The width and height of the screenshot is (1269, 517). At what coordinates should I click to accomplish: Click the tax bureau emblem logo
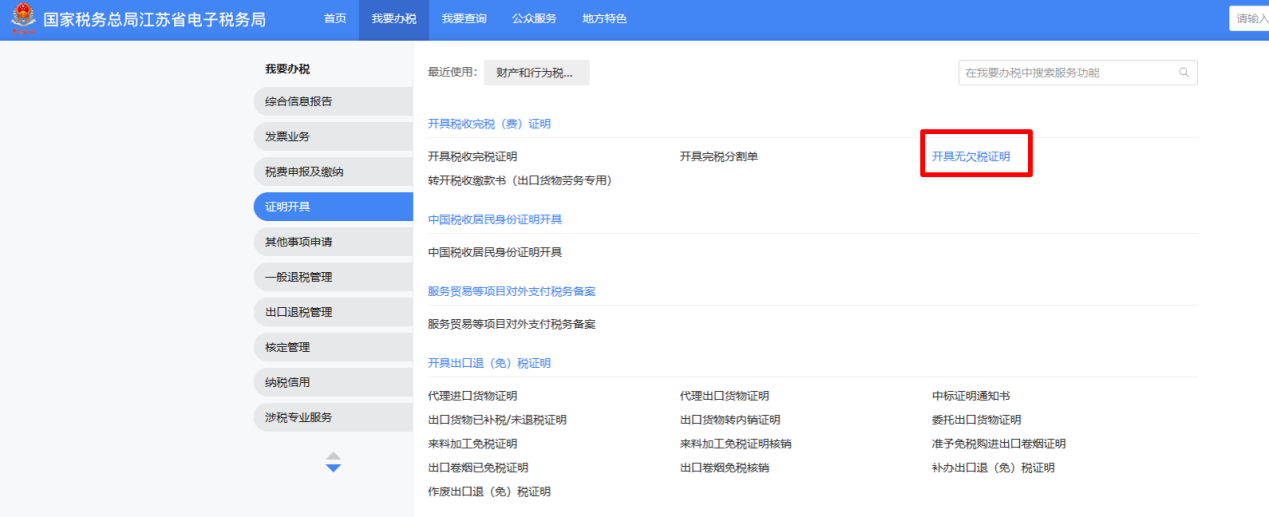[21, 19]
